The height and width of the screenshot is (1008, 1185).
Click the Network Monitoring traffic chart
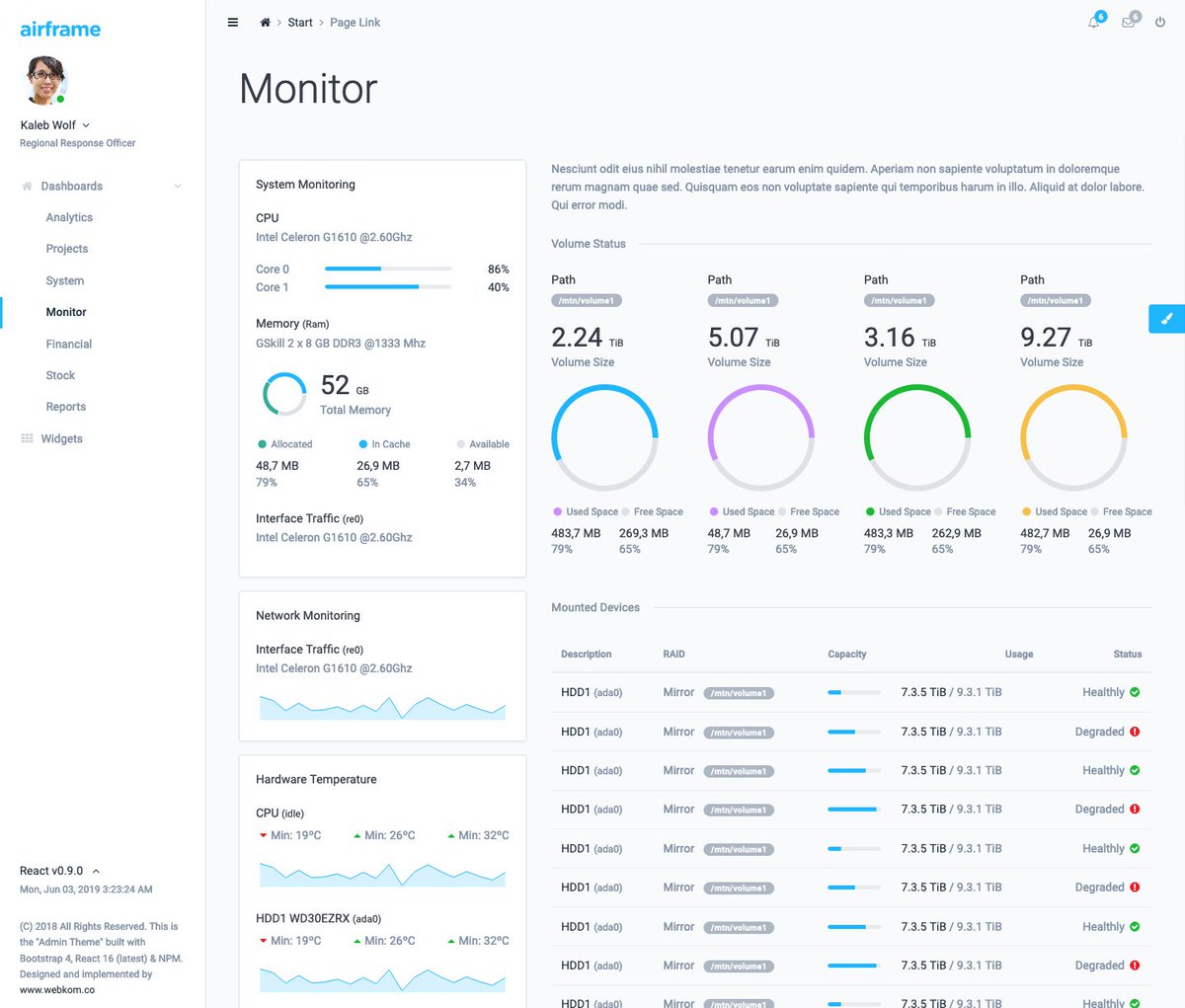(x=382, y=707)
